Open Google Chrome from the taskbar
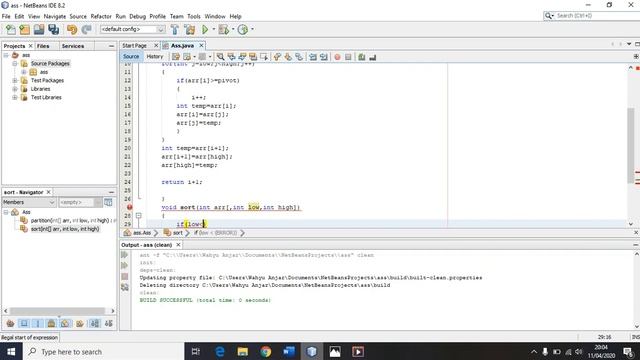The image size is (640, 360). click(266, 351)
